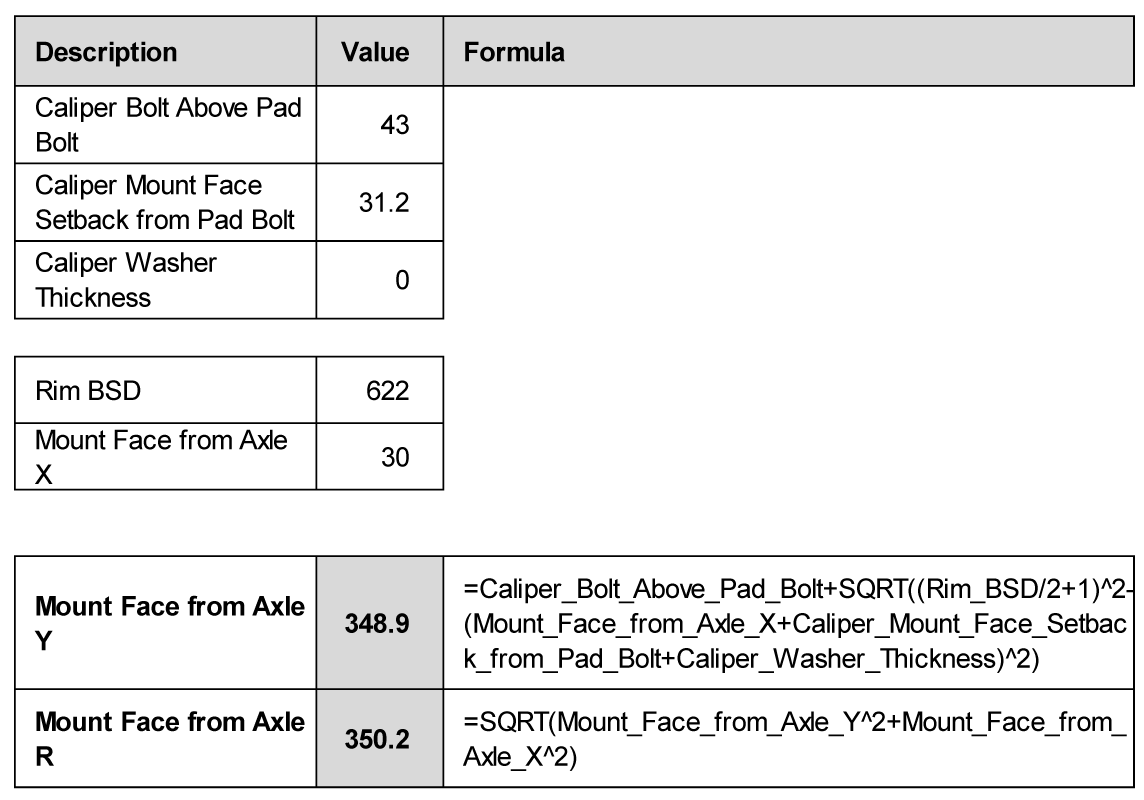Image resolution: width=1144 pixels, height=800 pixels.
Task: Select the Caliper Bolt Above Pad Bolt label
Action: click(x=168, y=124)
